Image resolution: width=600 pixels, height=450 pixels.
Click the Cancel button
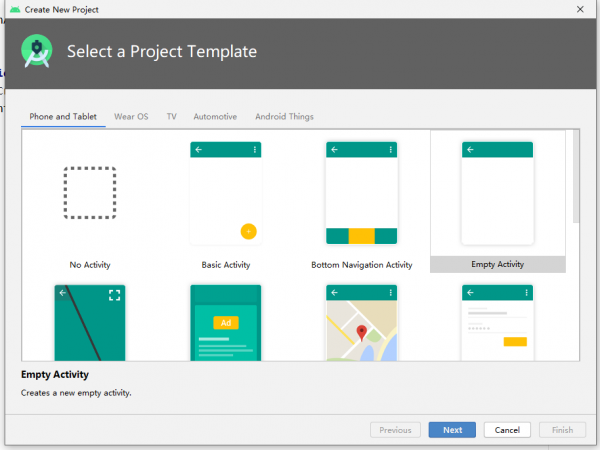[507, 430]
